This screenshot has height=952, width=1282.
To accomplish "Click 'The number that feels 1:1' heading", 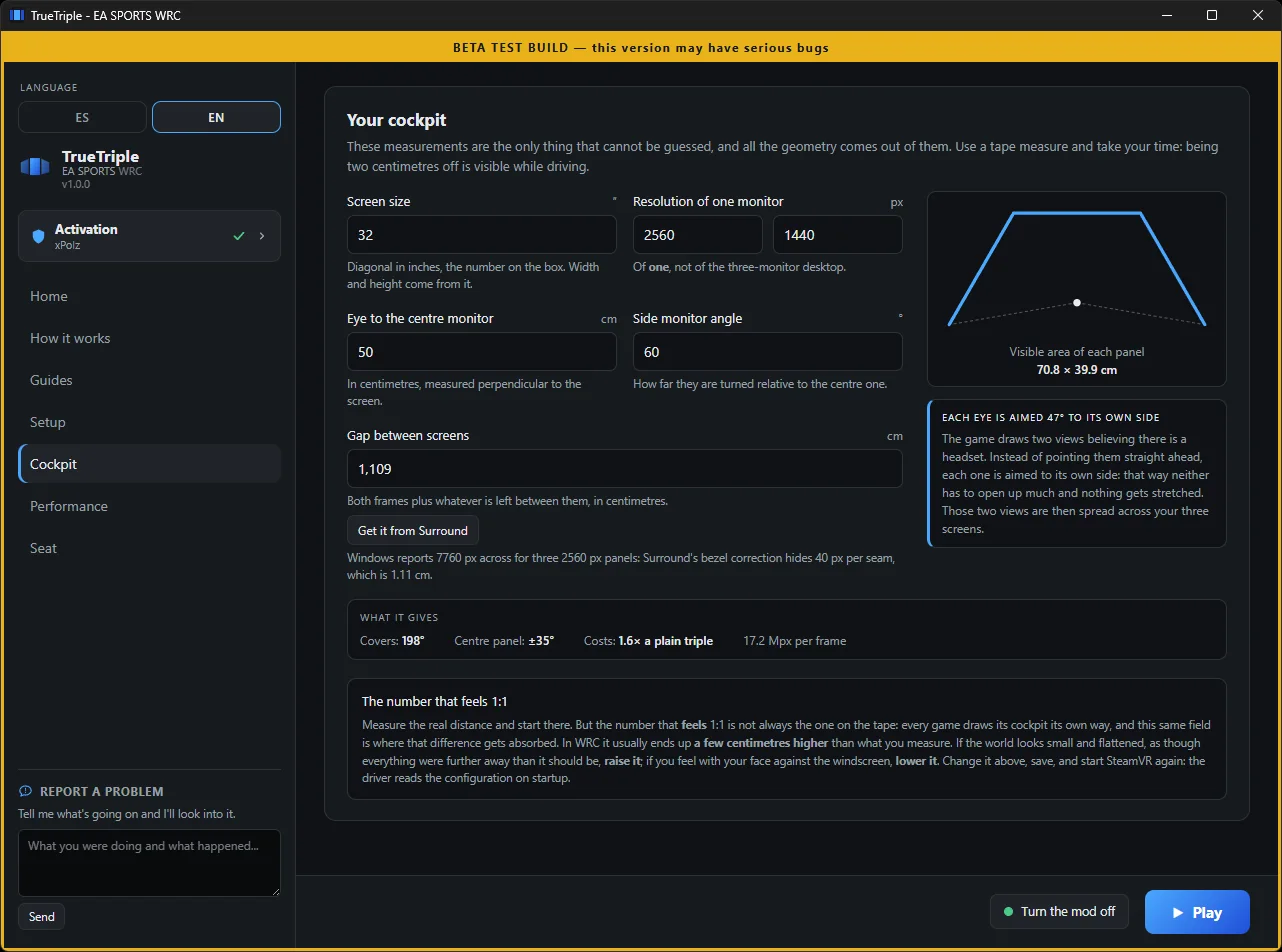I will (436, 702).
